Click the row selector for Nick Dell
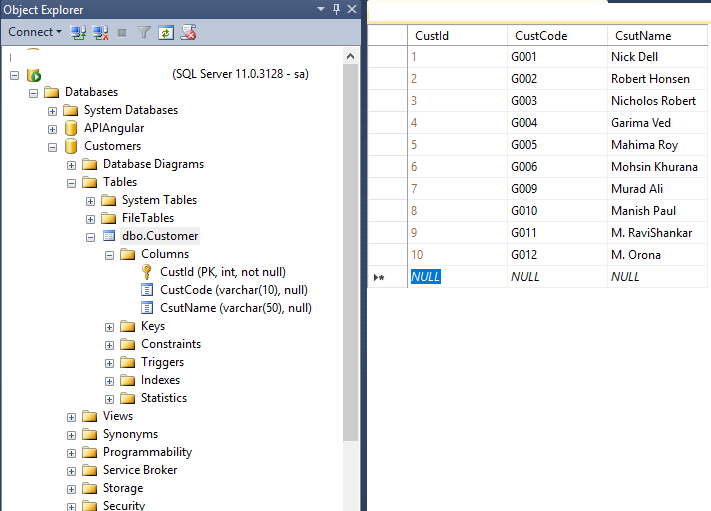Screen dimensions: 711x511 (387, 57)
